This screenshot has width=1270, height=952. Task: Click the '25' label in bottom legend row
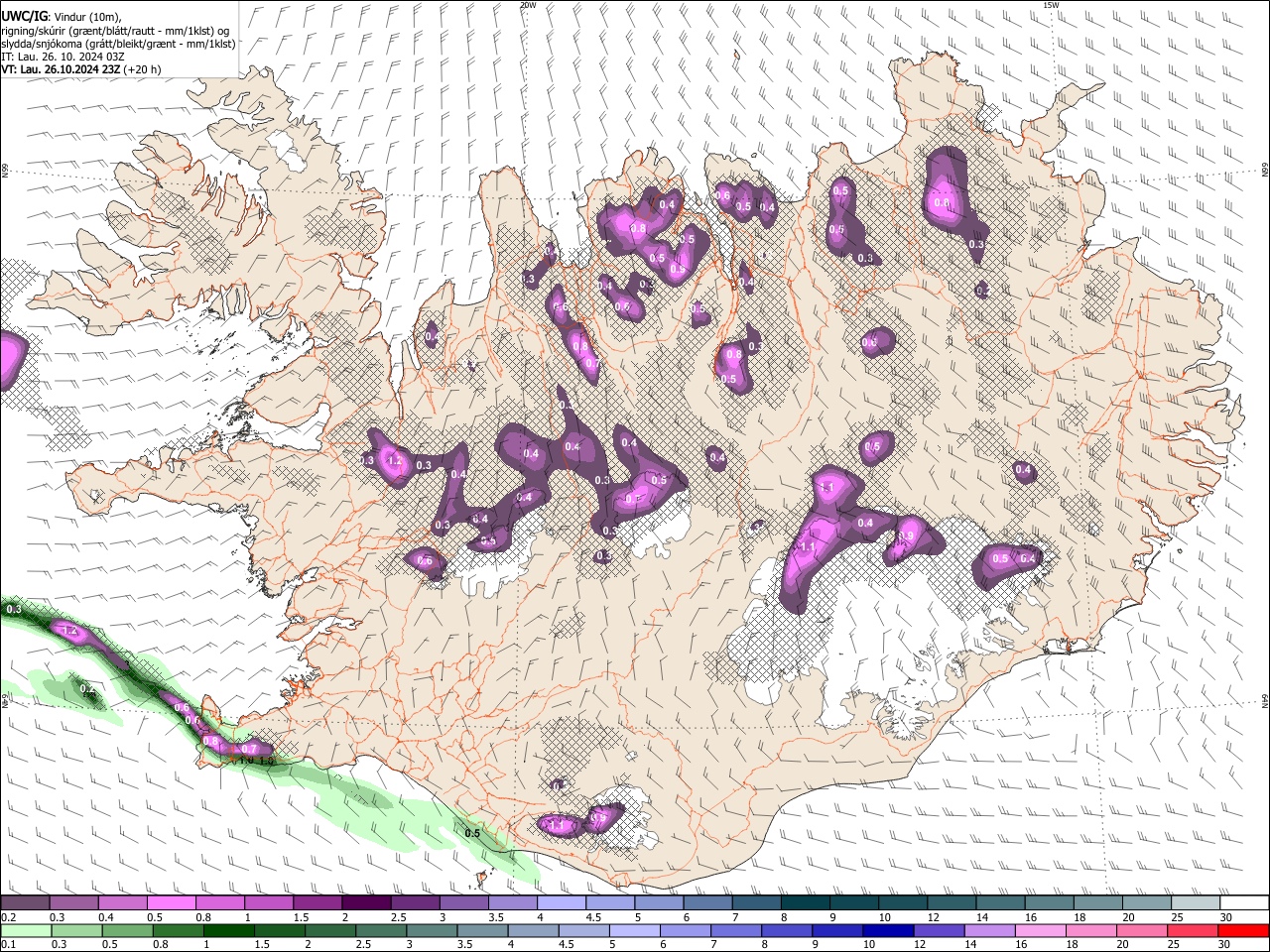pos(1176,945)
